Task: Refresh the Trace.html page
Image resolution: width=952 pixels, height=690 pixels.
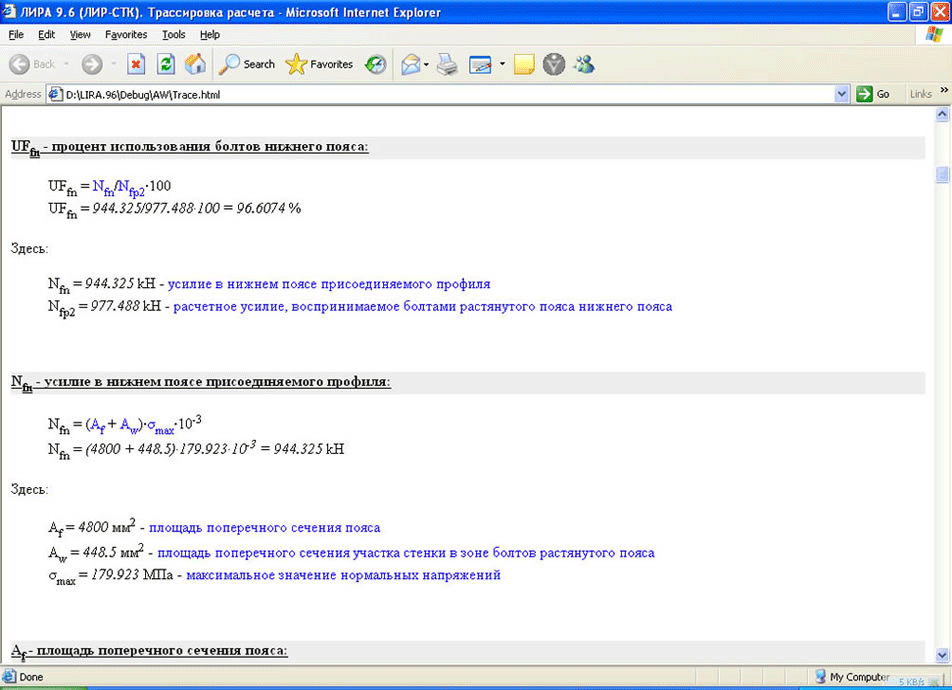Action: coord(166,64)
